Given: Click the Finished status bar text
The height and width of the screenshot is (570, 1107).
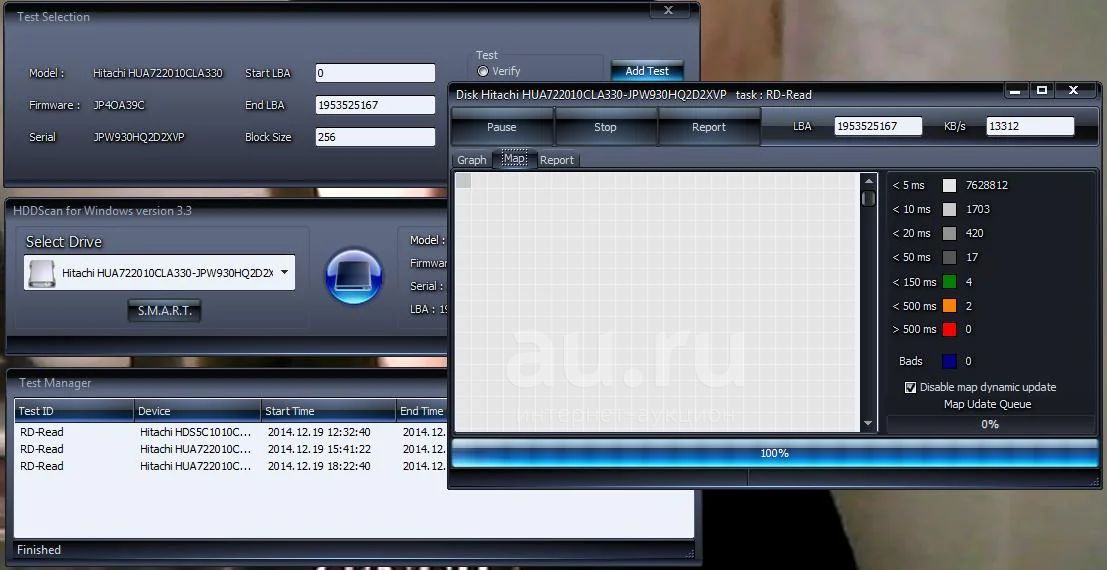Looking at the screenshot, I should point(39,550).
